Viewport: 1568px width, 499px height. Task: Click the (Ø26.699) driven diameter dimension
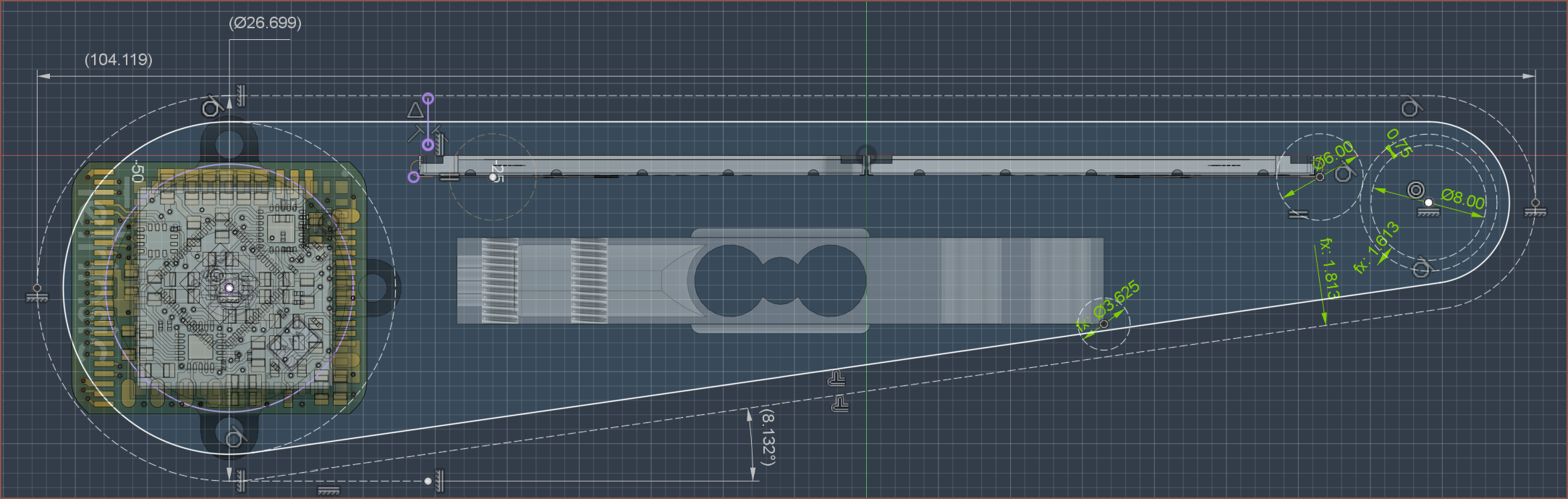pos(265,22)
